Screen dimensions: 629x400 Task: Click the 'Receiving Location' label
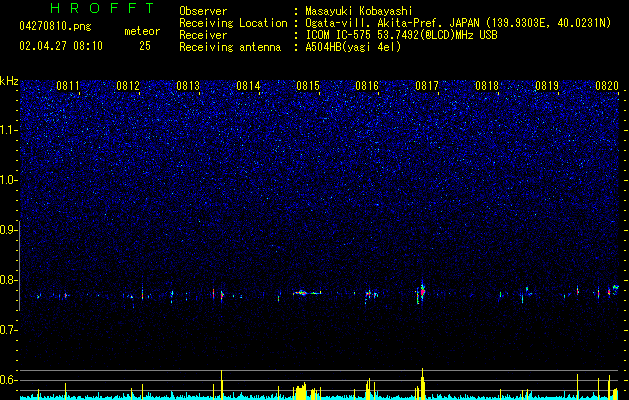click(233, 23)
